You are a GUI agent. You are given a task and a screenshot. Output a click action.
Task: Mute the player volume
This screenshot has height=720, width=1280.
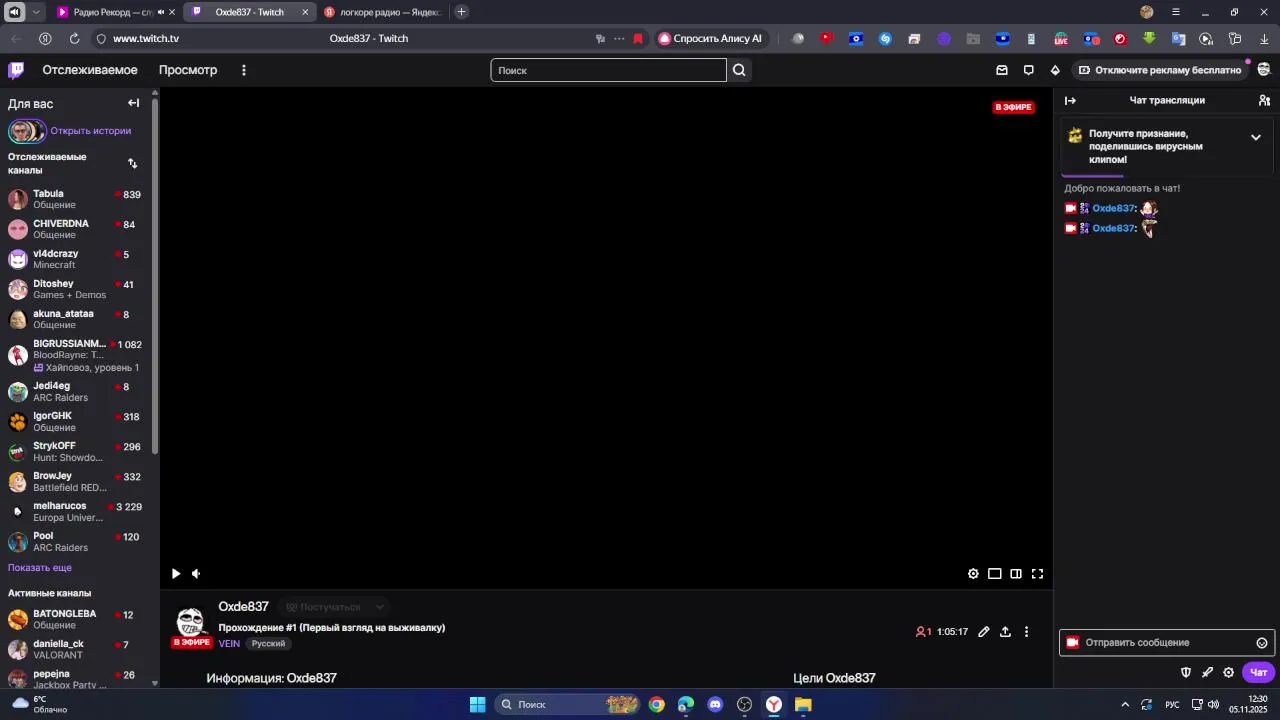tap(196, 574)
